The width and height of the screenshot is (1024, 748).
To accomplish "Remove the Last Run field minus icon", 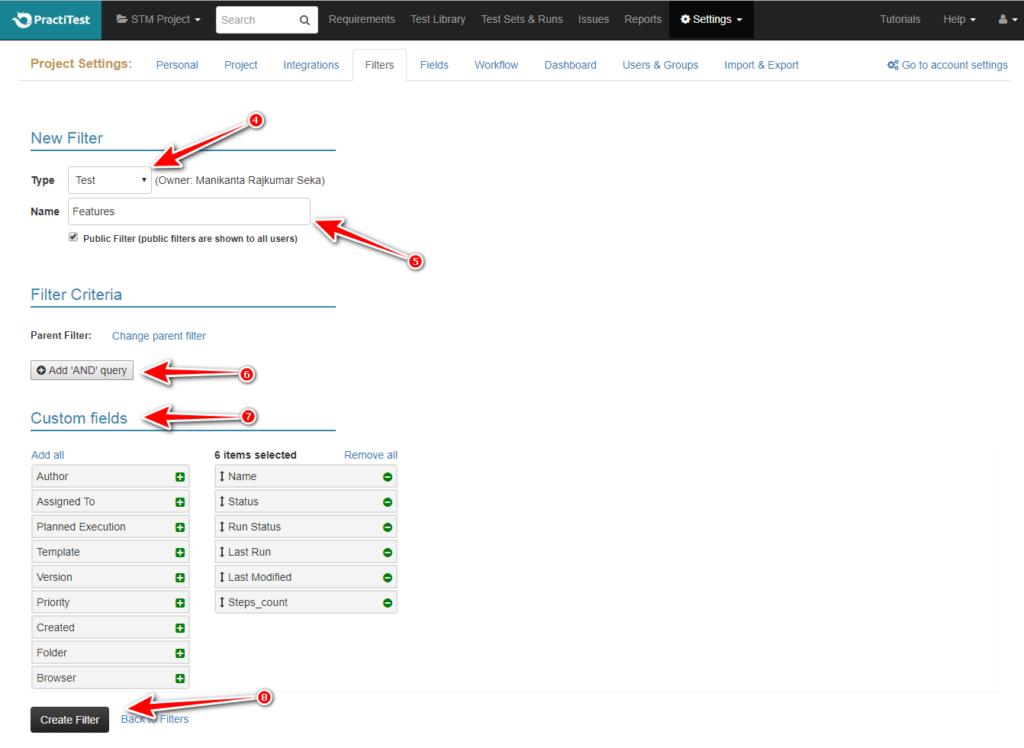I will [385, 551].
